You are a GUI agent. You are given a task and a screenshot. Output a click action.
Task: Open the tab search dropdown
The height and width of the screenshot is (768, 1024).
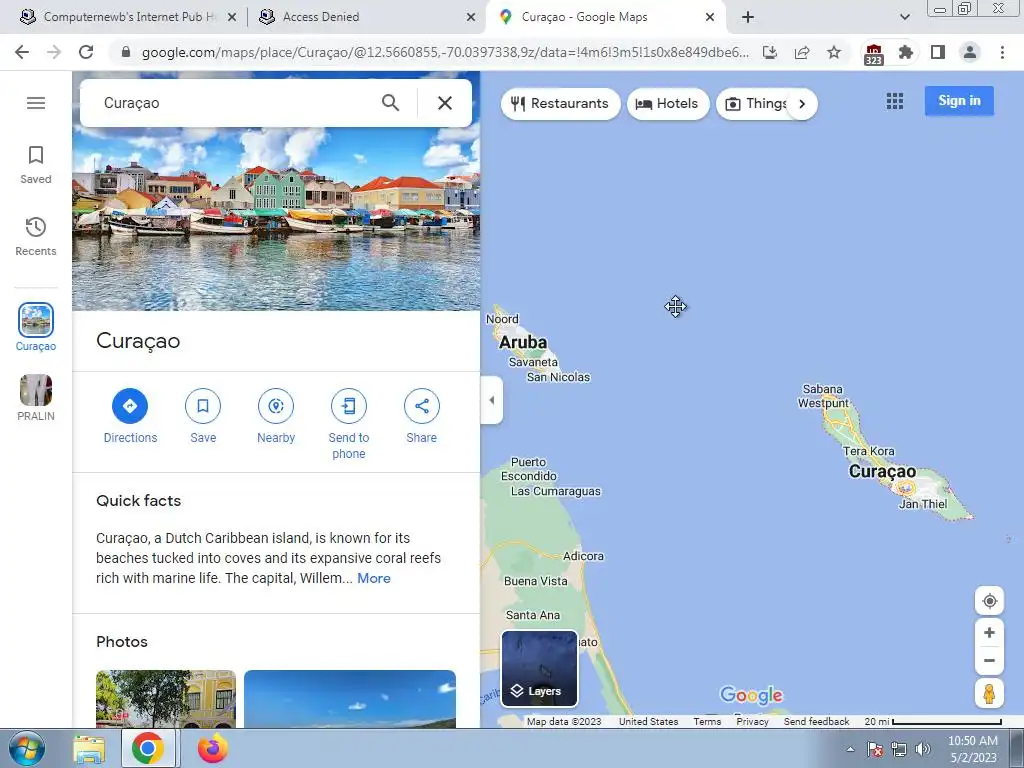(x=904, y=18)
